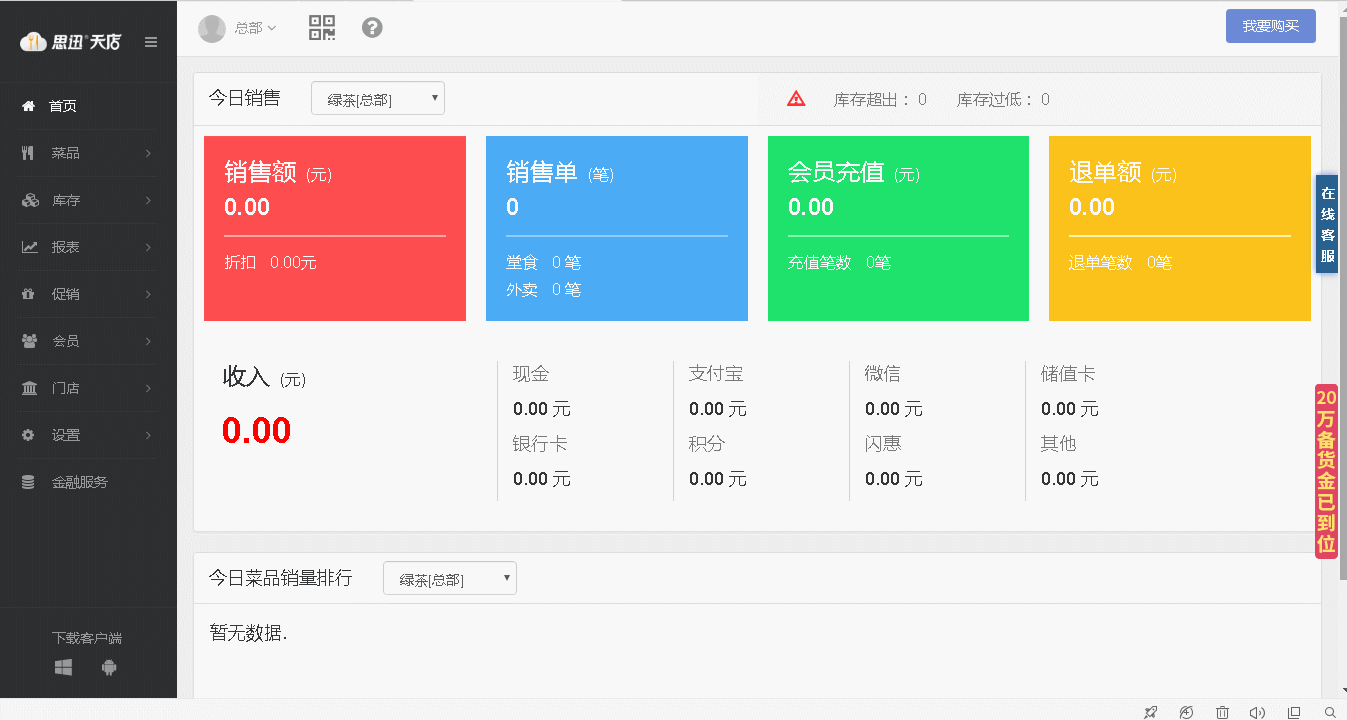
Task: Expand the 门店 menu chevron
Action: click(x=148, y=388)
